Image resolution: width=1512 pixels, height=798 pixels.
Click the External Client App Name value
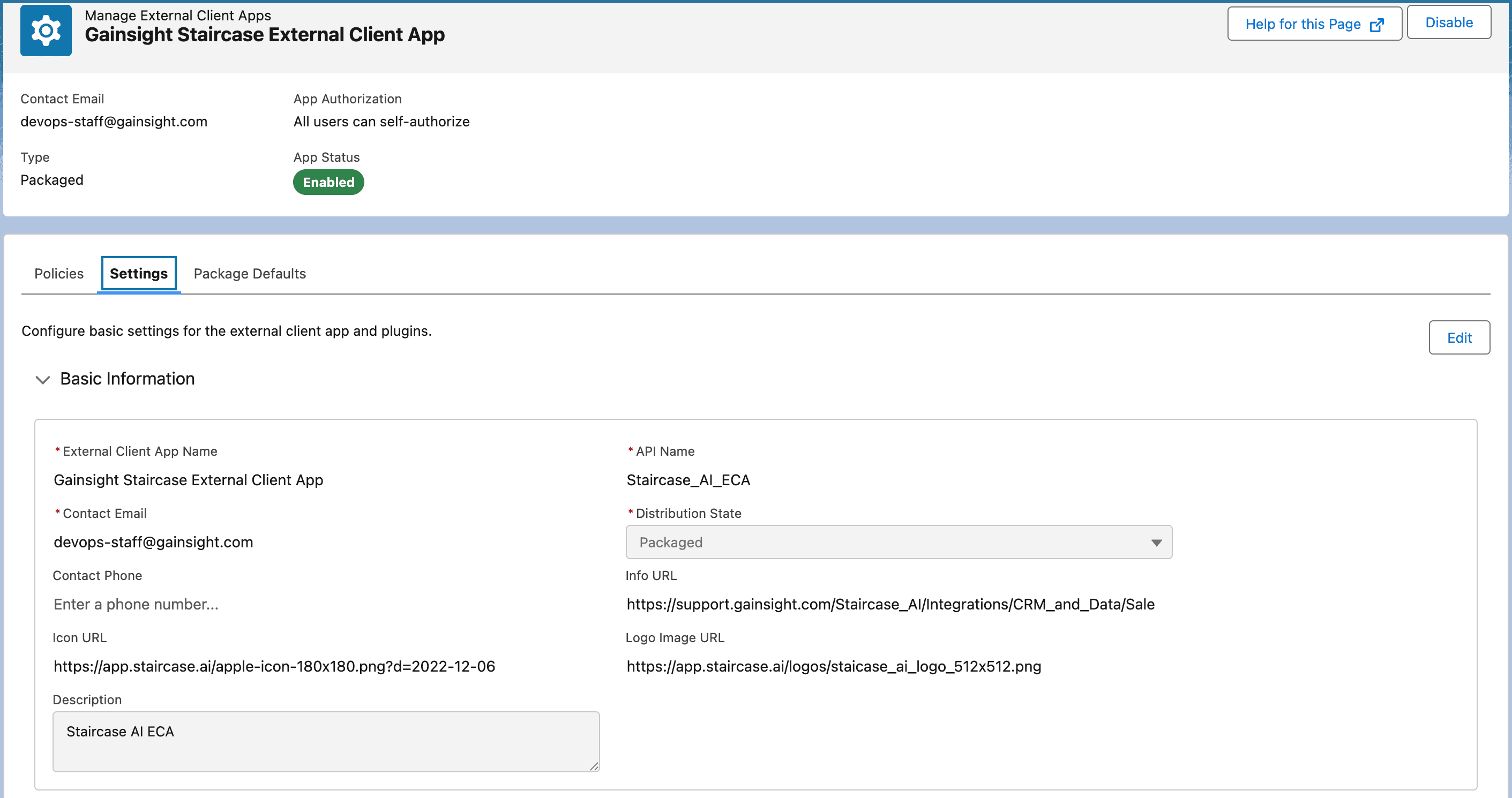(x=189, y=480)
